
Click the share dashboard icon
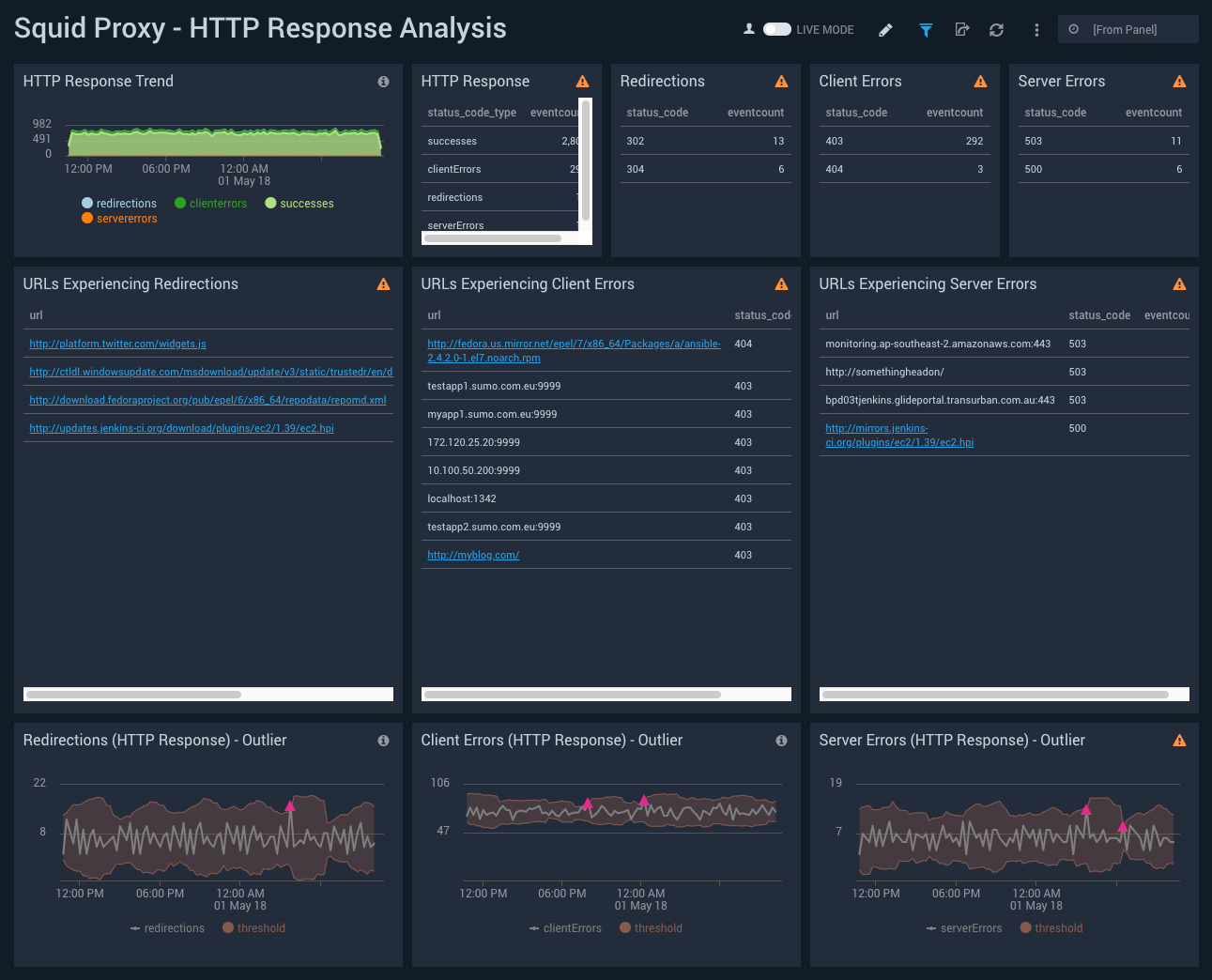click(961, 30)
